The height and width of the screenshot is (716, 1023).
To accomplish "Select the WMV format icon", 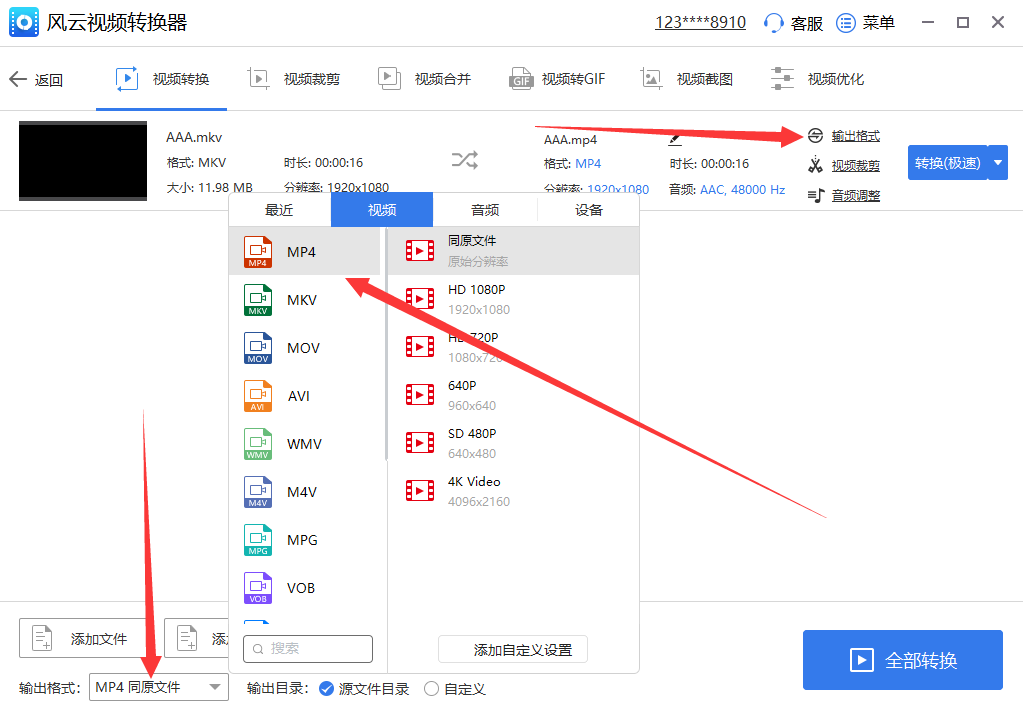I will tap(258, 444).
